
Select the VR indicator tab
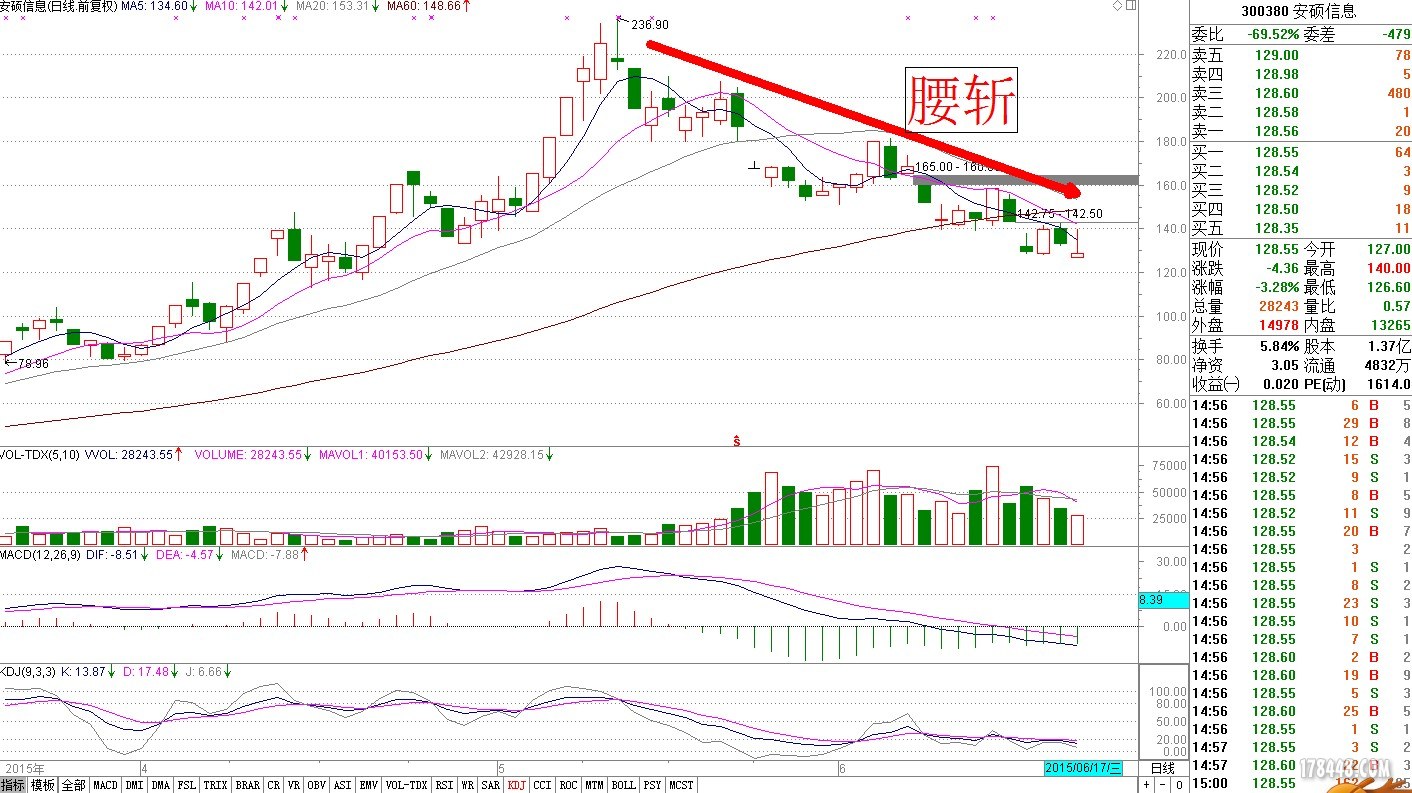coord(294,785)
